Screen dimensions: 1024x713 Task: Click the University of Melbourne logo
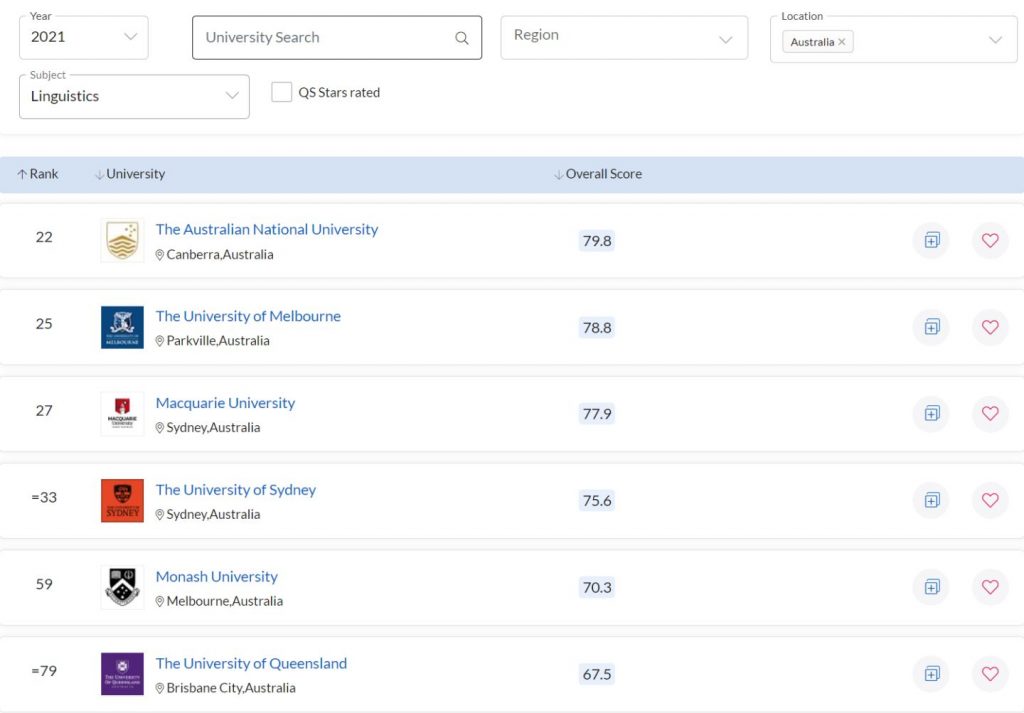click(122, 327)
